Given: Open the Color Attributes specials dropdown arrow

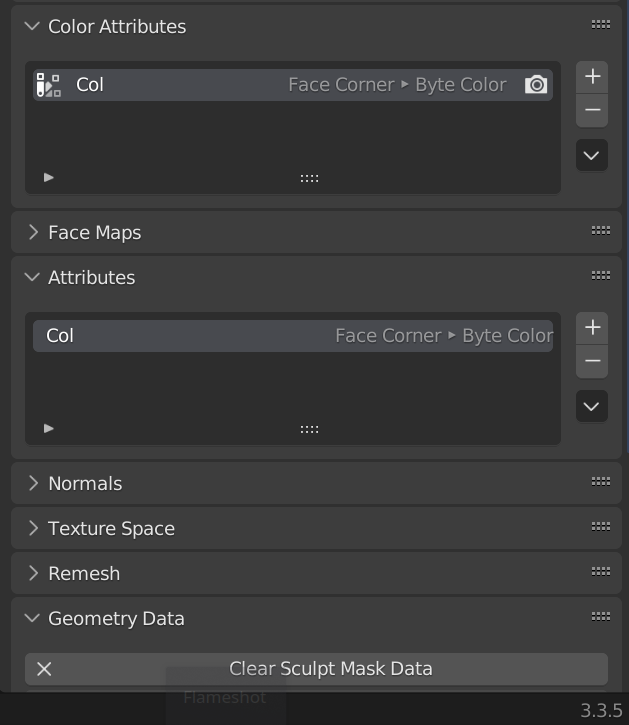Looking at the screenshot, I should pos(592,155).
